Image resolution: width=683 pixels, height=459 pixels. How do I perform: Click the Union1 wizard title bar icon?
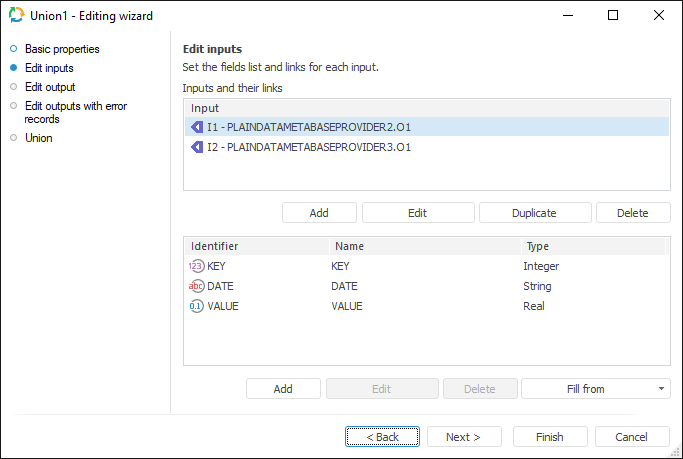15,15
